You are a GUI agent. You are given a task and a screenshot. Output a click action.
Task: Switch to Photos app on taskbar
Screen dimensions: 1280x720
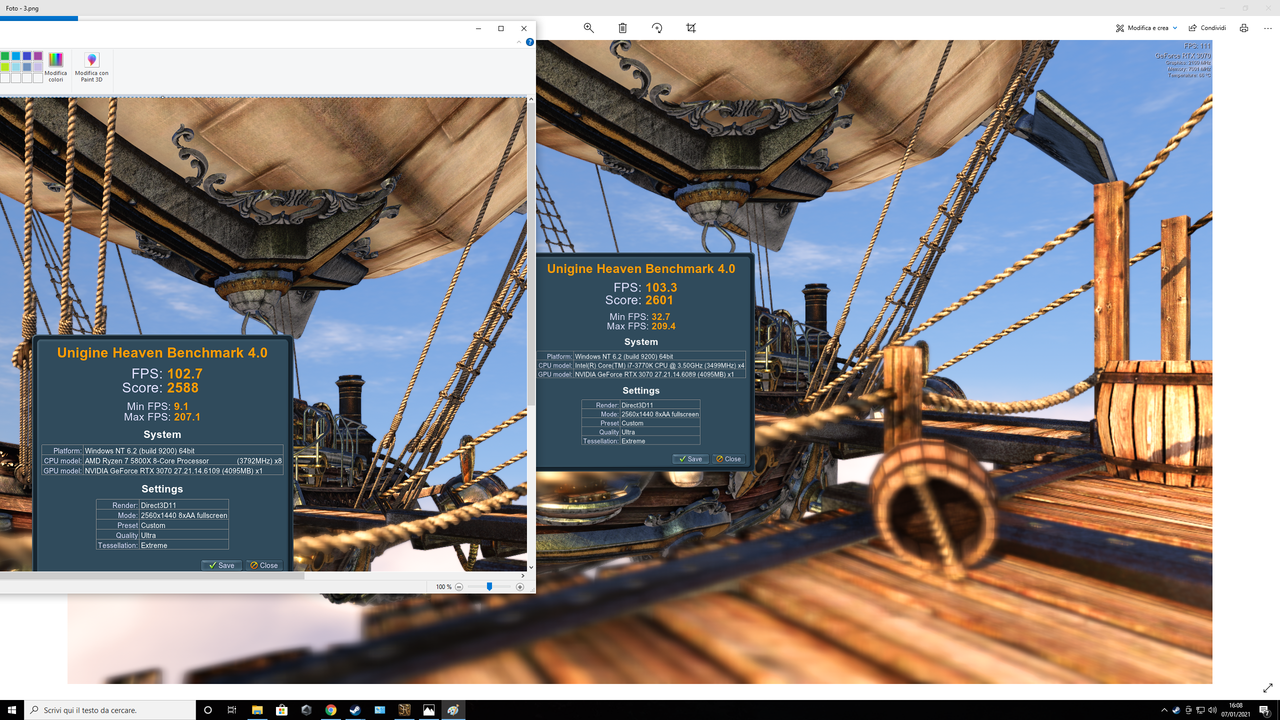pyautogui.click(x=429, y=709)
